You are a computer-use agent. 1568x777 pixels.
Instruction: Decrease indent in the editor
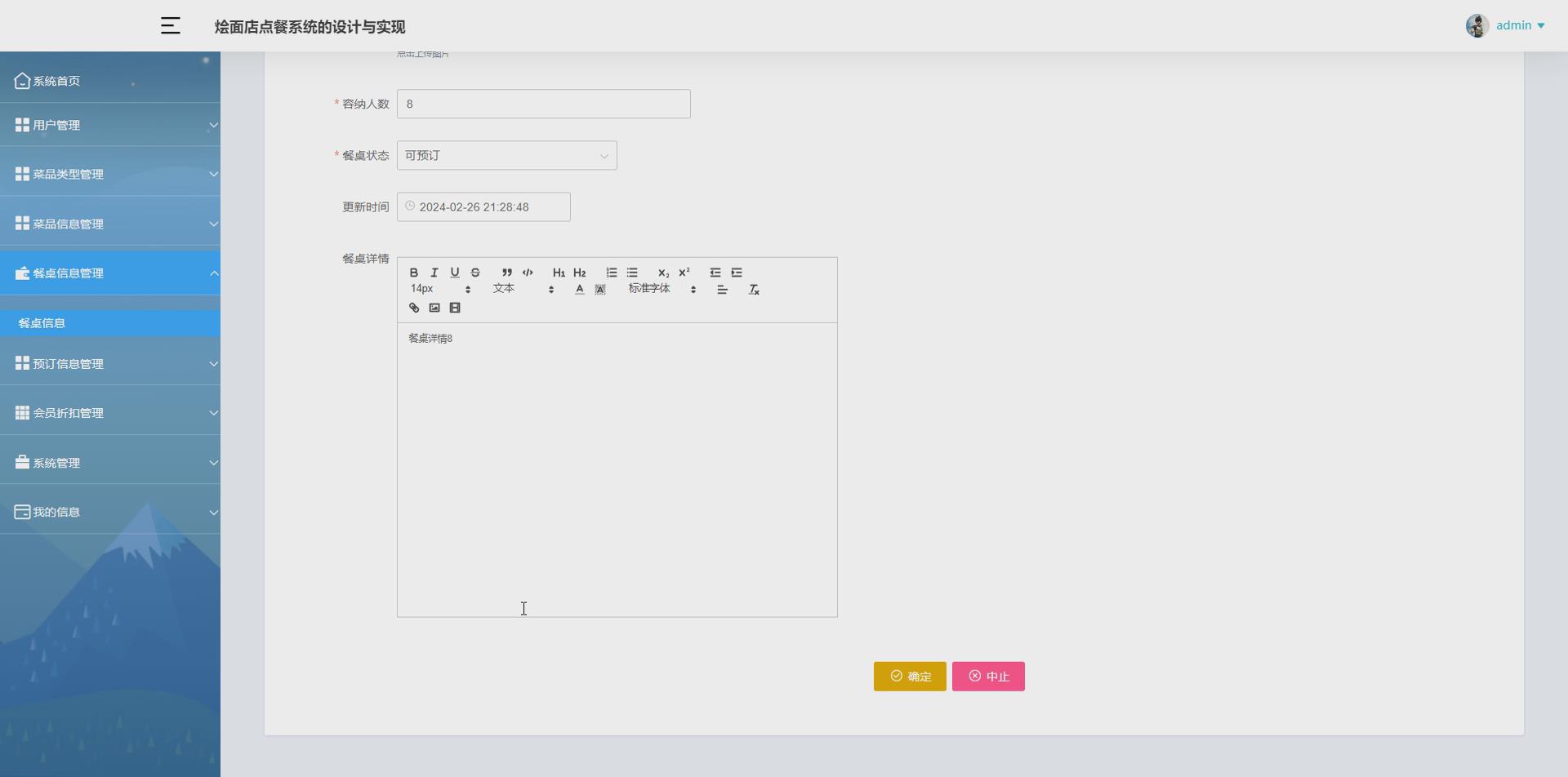tap(715, 273)
